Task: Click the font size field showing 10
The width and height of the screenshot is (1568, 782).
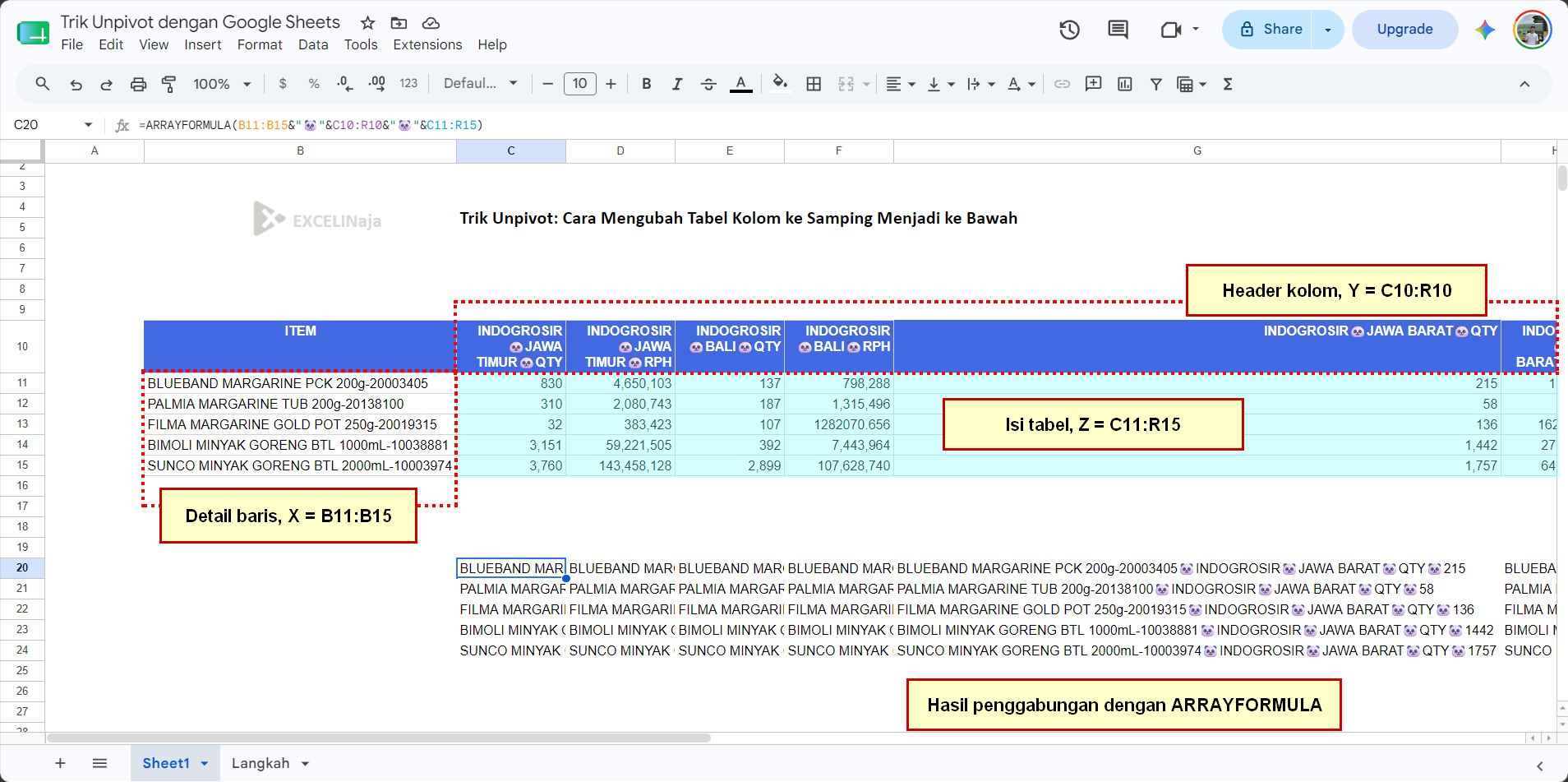Action: click(x=579, y=84)
